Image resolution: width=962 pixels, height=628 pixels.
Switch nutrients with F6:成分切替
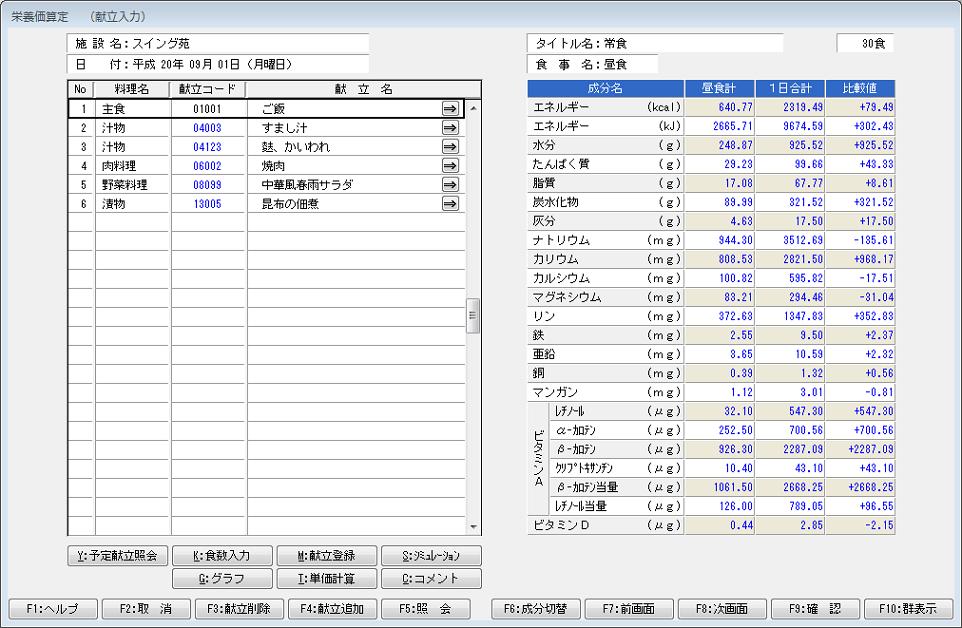(536, 608)
